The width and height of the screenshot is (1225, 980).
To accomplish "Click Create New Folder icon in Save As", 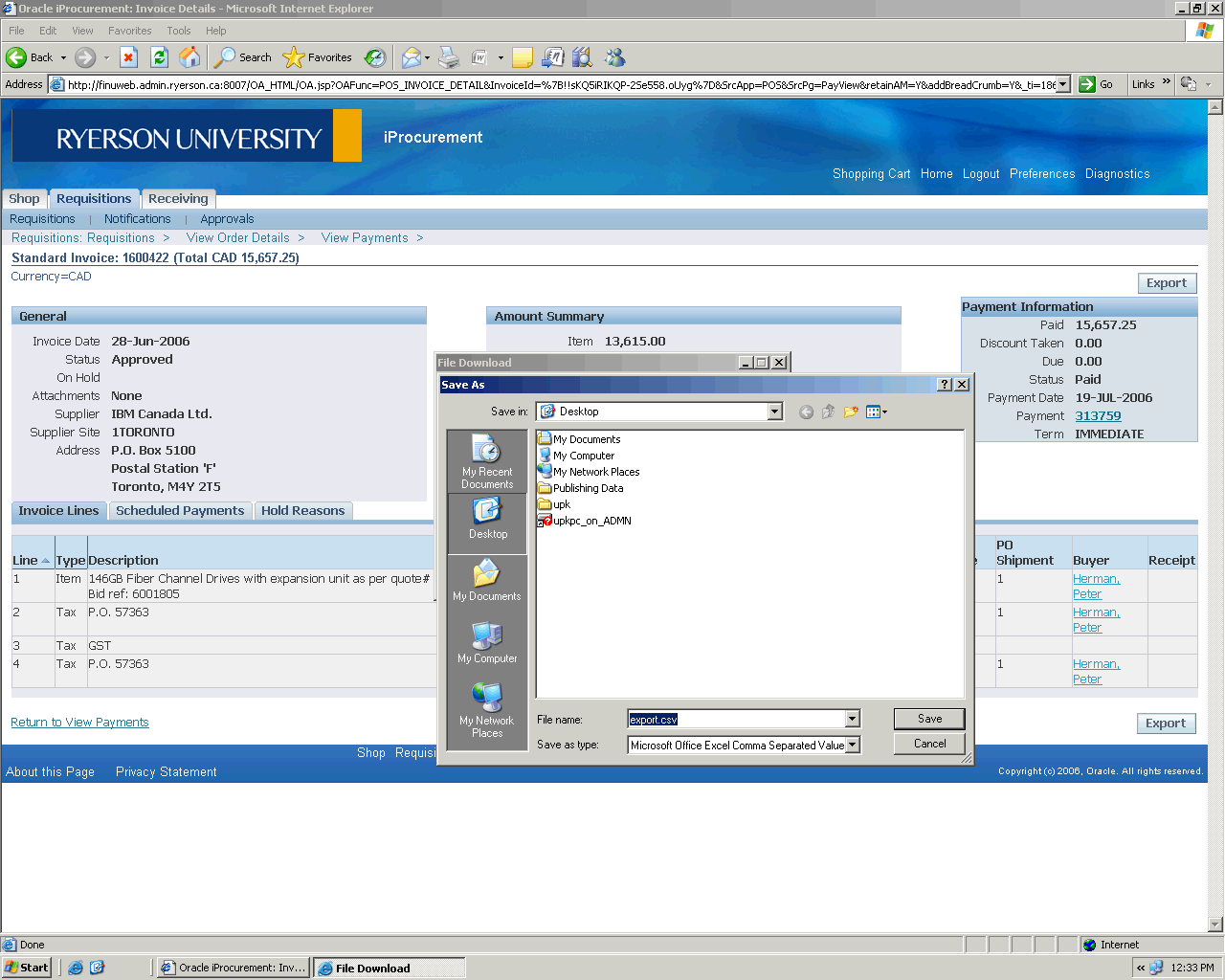I will pos(850,412).
